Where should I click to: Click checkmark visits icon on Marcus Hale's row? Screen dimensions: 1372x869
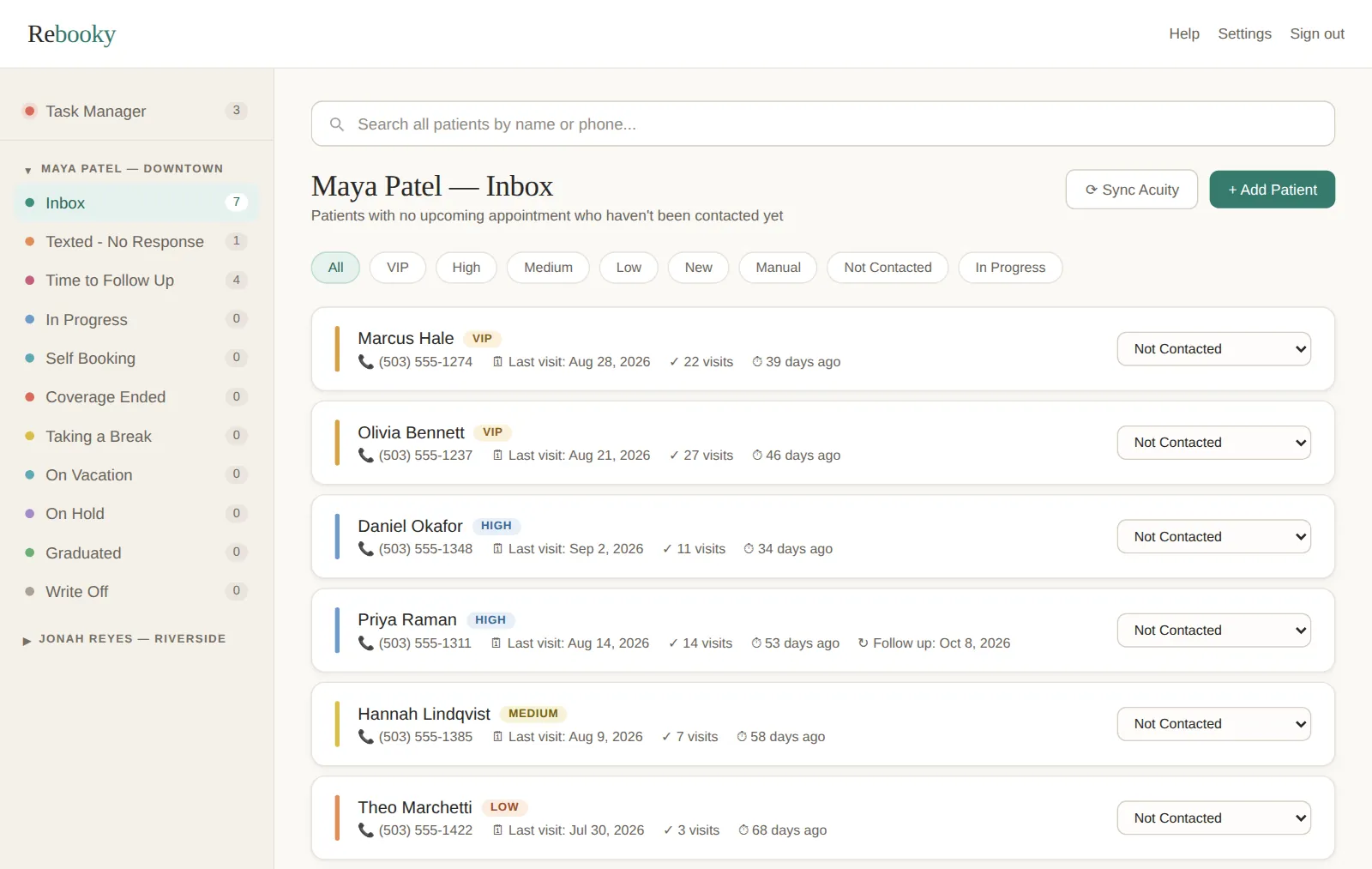pos(674,362)
